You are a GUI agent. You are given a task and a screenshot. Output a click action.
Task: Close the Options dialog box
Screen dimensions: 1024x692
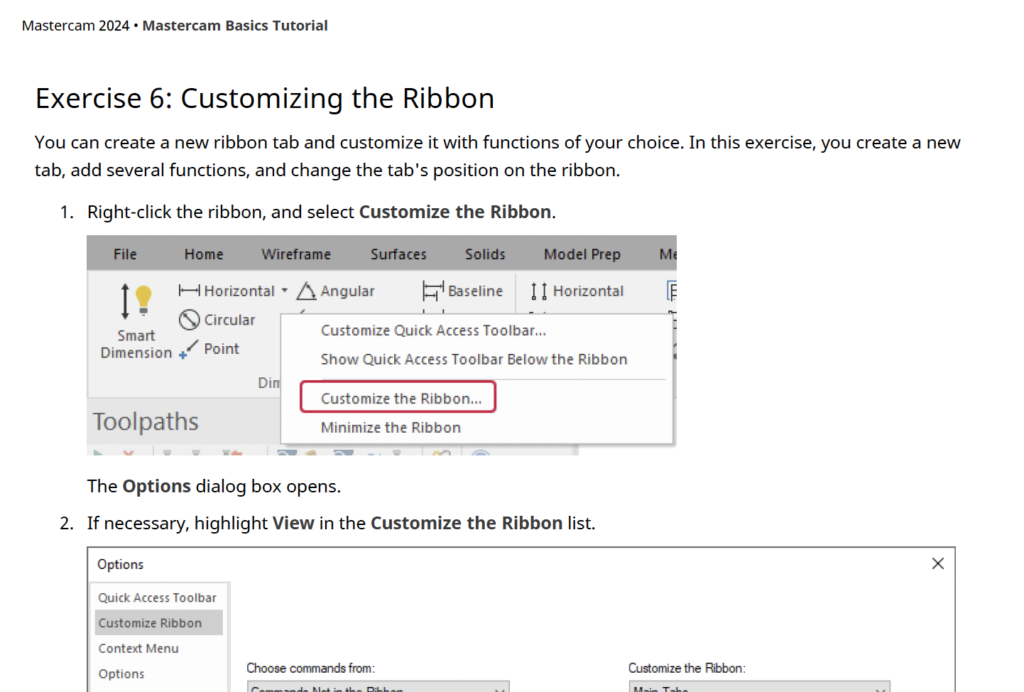pyautogui.click(x=938, y=563)
